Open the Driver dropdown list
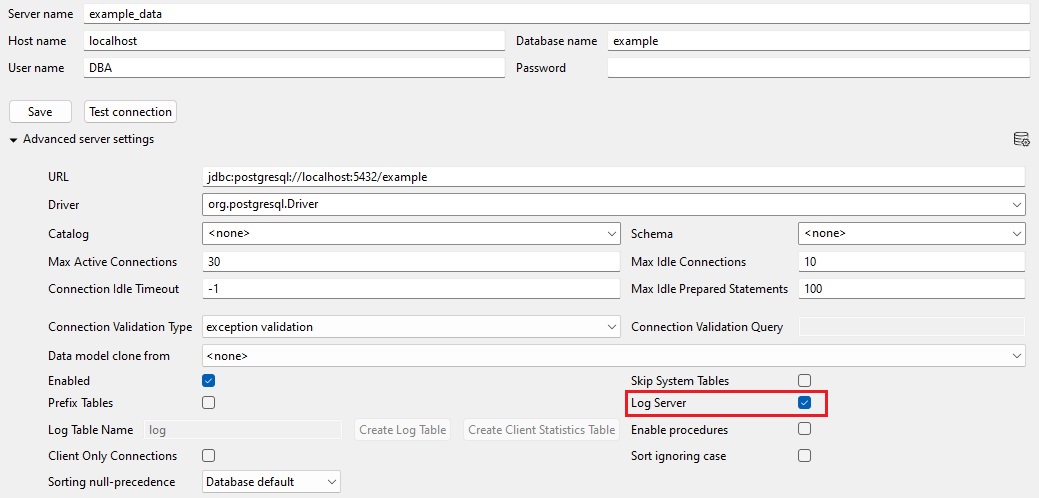This screenshot has width=1039, height=498. pos(614,205)
